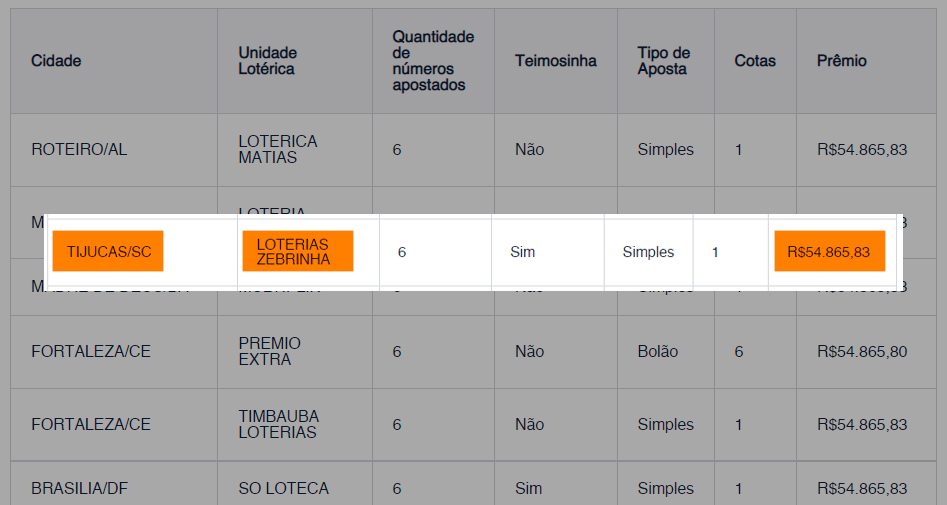The height and width of the screenshot is (505, 947).
Task: Click the "Cidade" column header
Action: point(56,61)
